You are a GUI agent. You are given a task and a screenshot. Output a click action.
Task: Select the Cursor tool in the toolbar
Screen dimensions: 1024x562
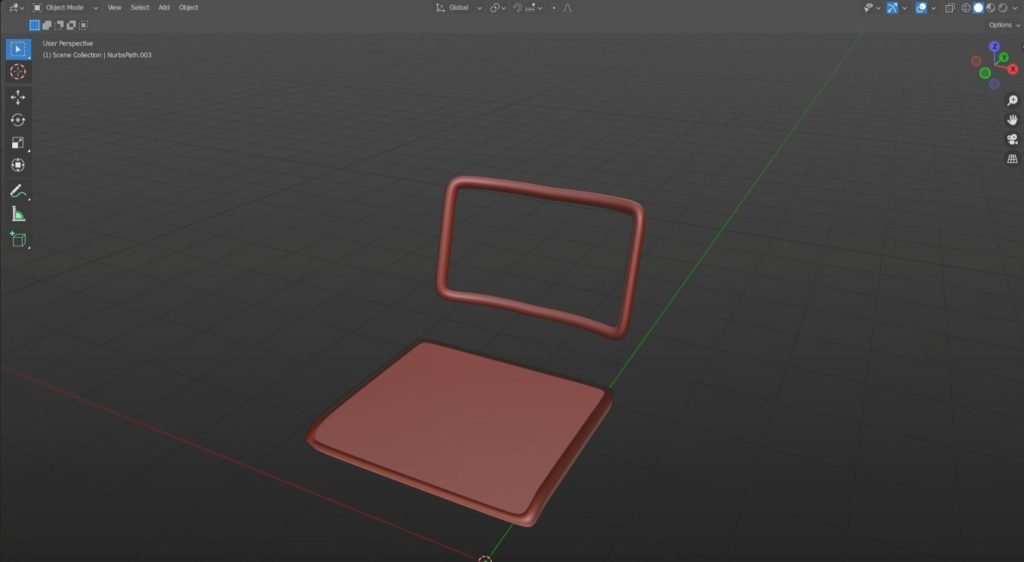pos(18,72)
